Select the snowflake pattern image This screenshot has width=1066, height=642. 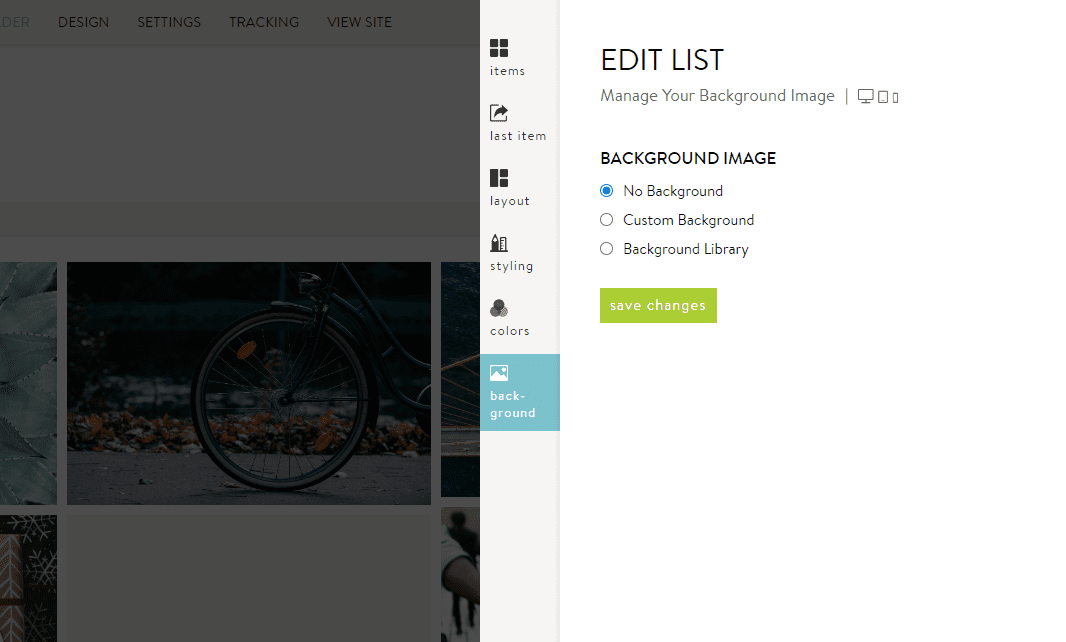coord(28,578)
